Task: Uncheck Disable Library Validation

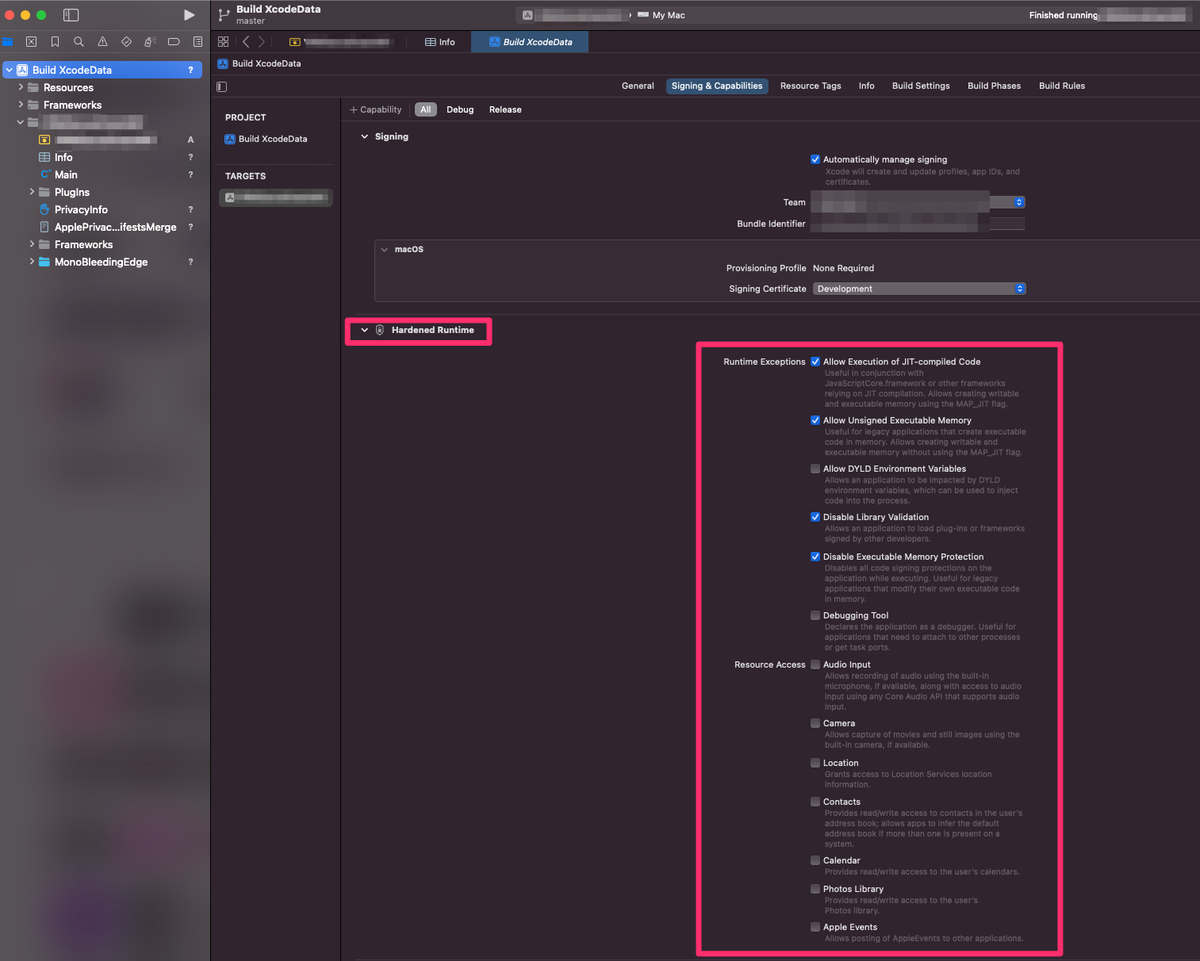Action: 815,517
